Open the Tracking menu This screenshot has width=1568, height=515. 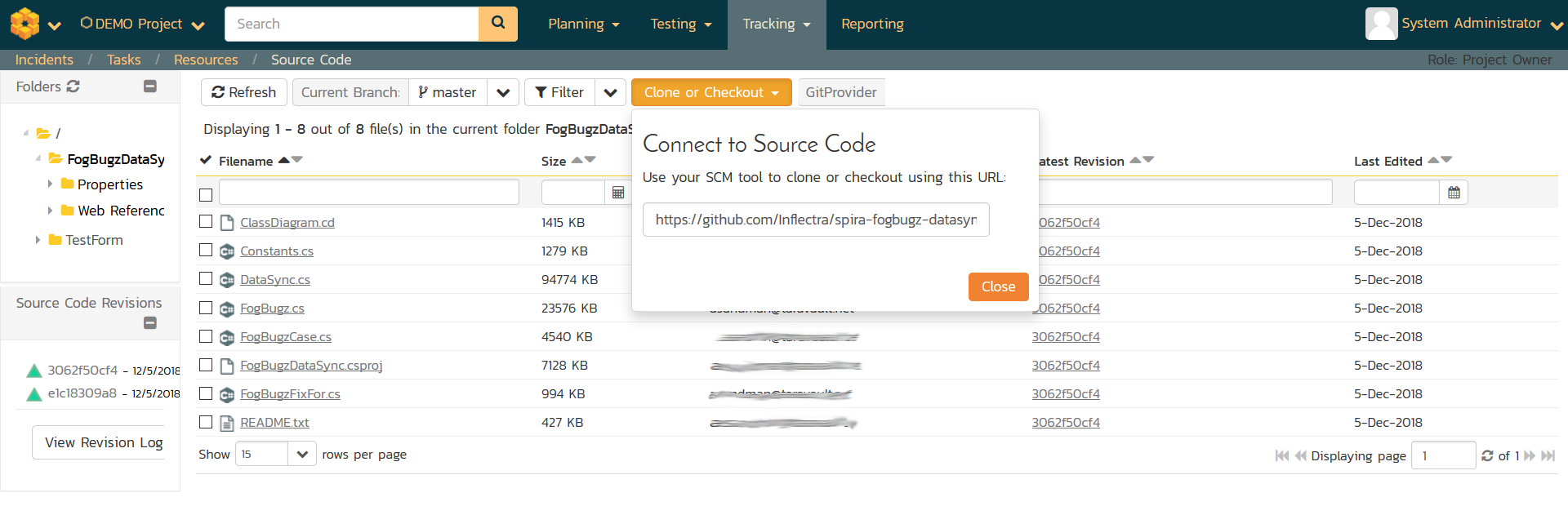pos(776,24)
